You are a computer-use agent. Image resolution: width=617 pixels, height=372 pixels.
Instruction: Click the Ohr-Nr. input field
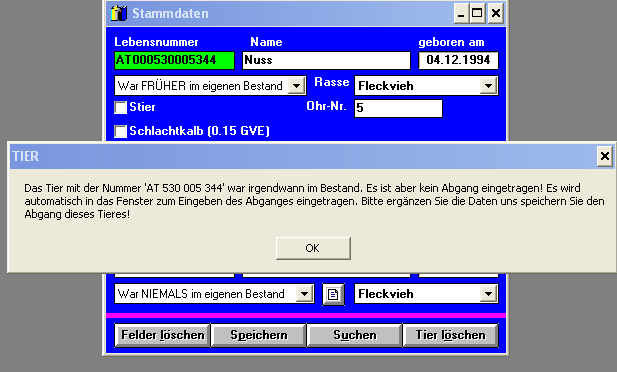398,108
